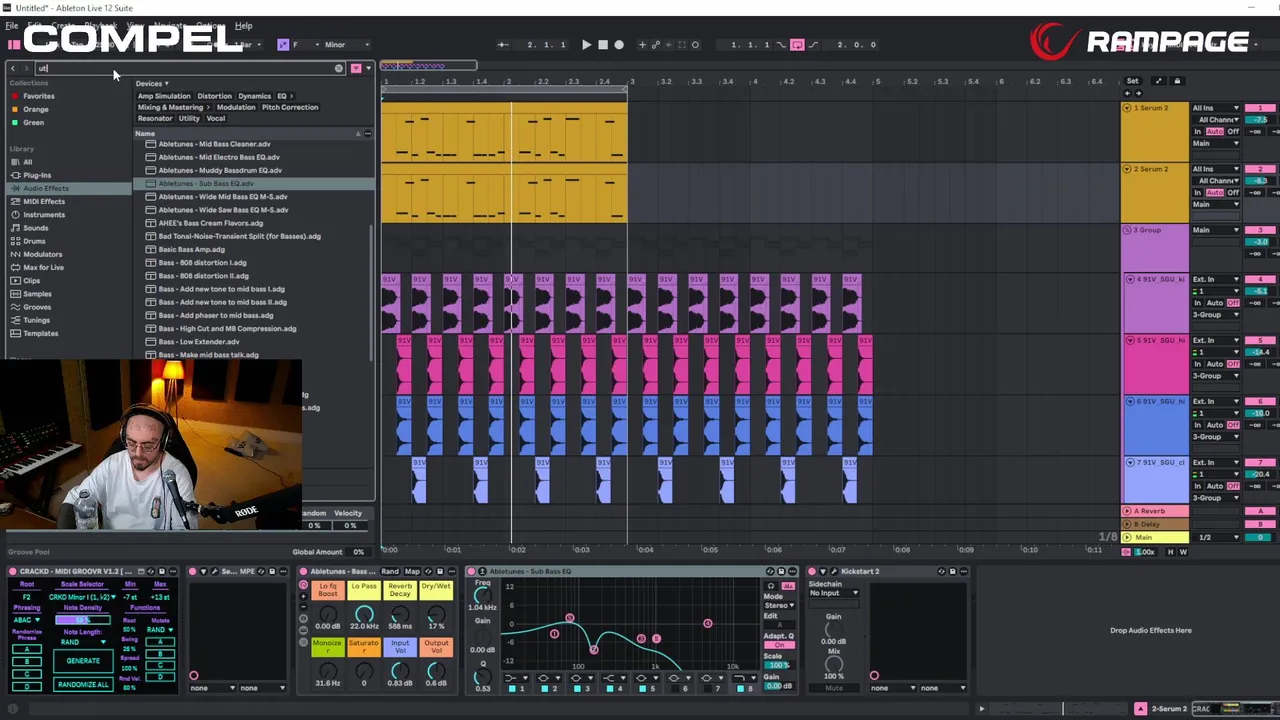The height and width of the screenshot is (720, 1280).
Task: Select 'Bass - Low Extender.adv' preset
Action: (x=199, y=342)
